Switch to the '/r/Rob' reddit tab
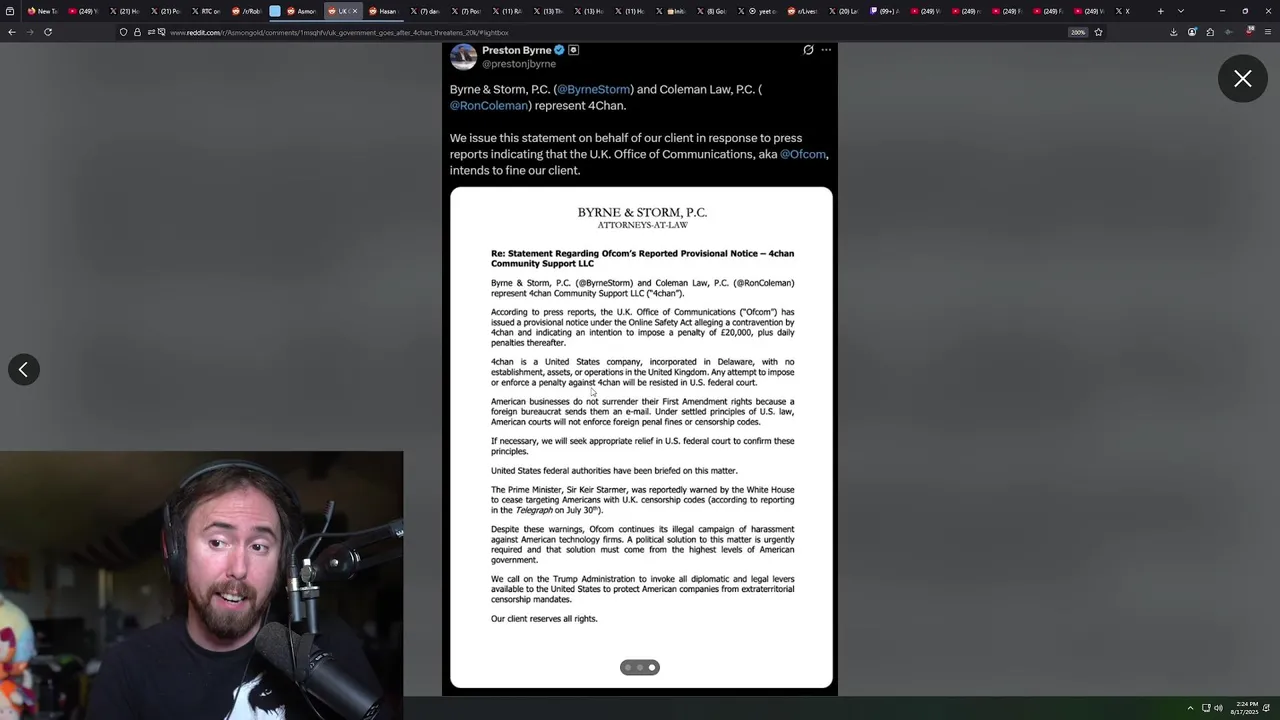The width and height of the screenshot is (1280, 720). pyautogui.click(x=248, y=11)
